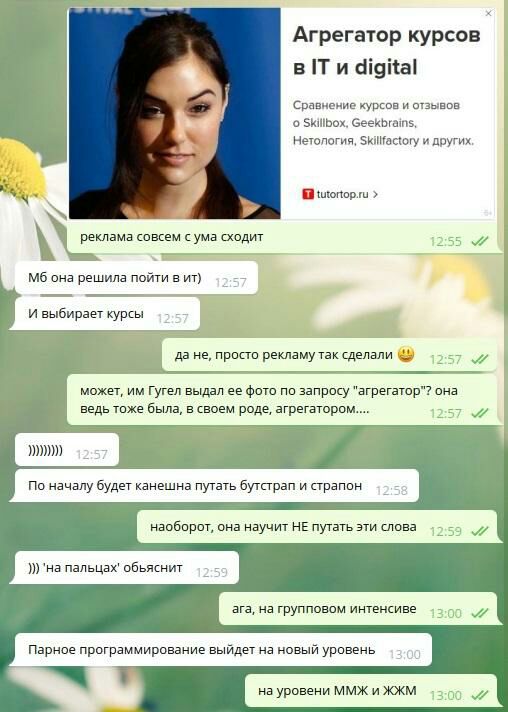Click the chevron next to tutortop.ru
The width and height of the screenshot is (508, 712).
pyautogui.click(x=375, y=194)
